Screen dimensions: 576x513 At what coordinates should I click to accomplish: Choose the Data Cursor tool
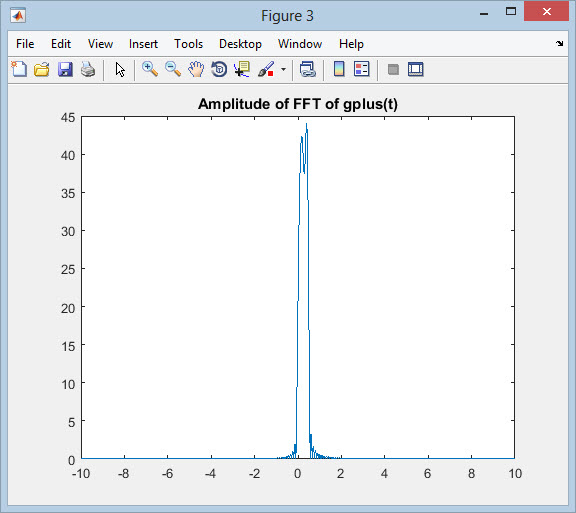pyautogui.click(x=242, y=69)
